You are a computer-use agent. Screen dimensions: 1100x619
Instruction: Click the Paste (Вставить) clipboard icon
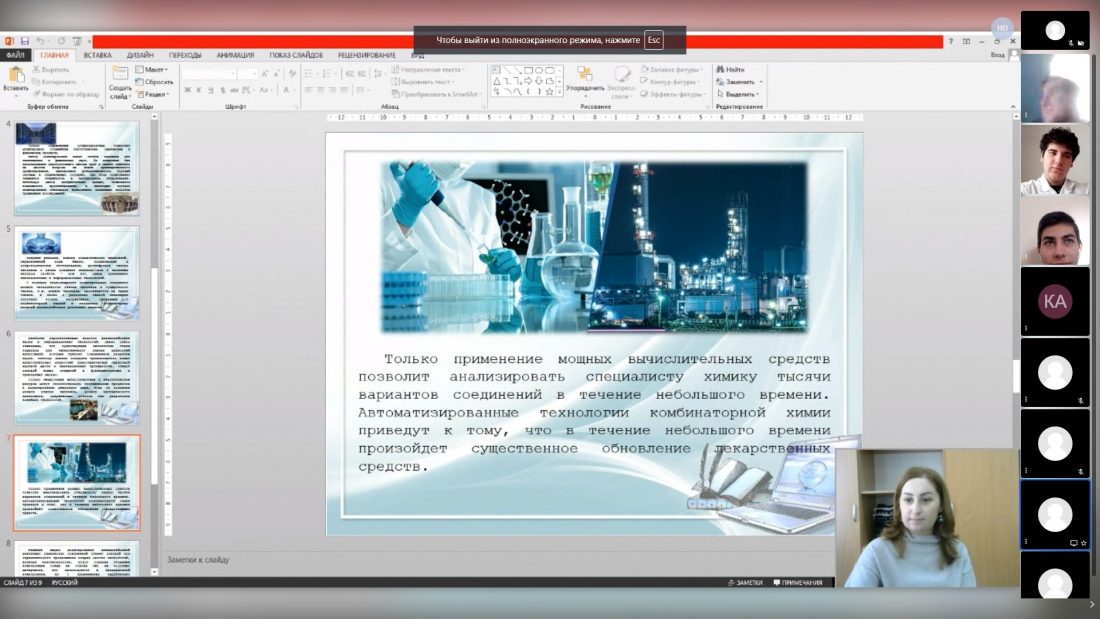[15, 76]
